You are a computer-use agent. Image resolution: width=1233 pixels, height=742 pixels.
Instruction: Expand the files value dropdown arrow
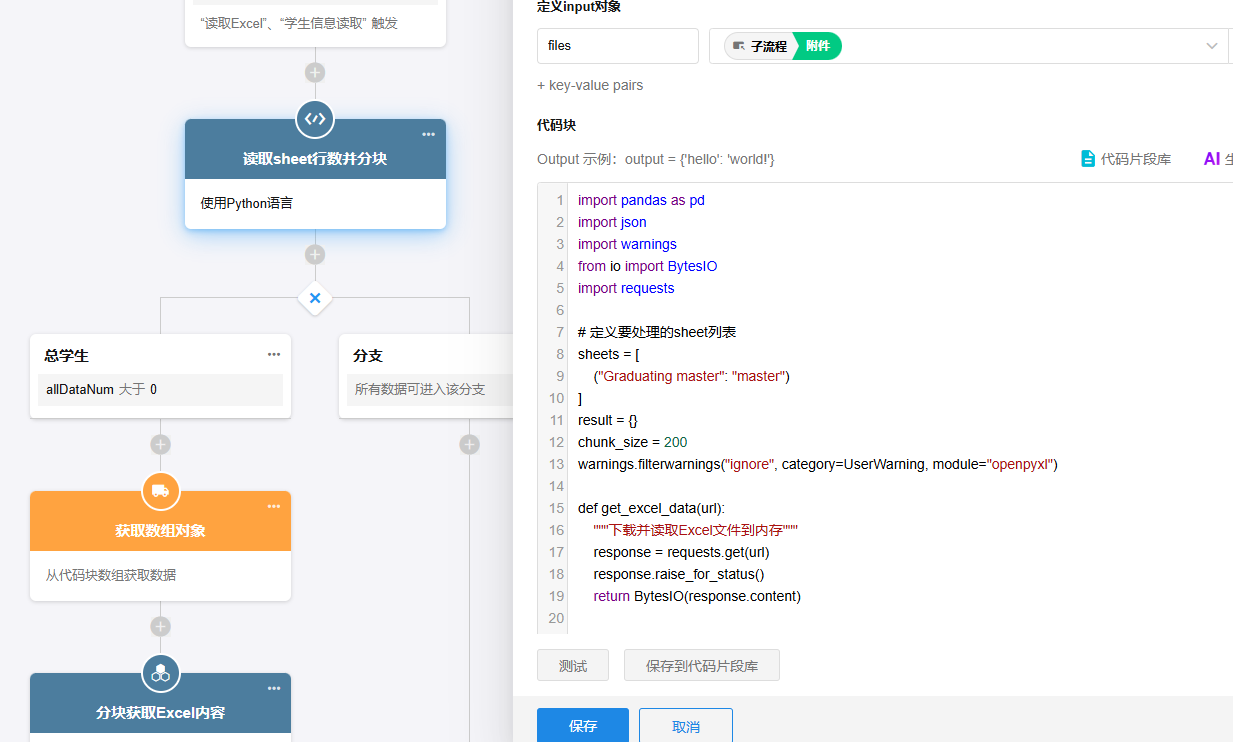[x=1212, y=46]
